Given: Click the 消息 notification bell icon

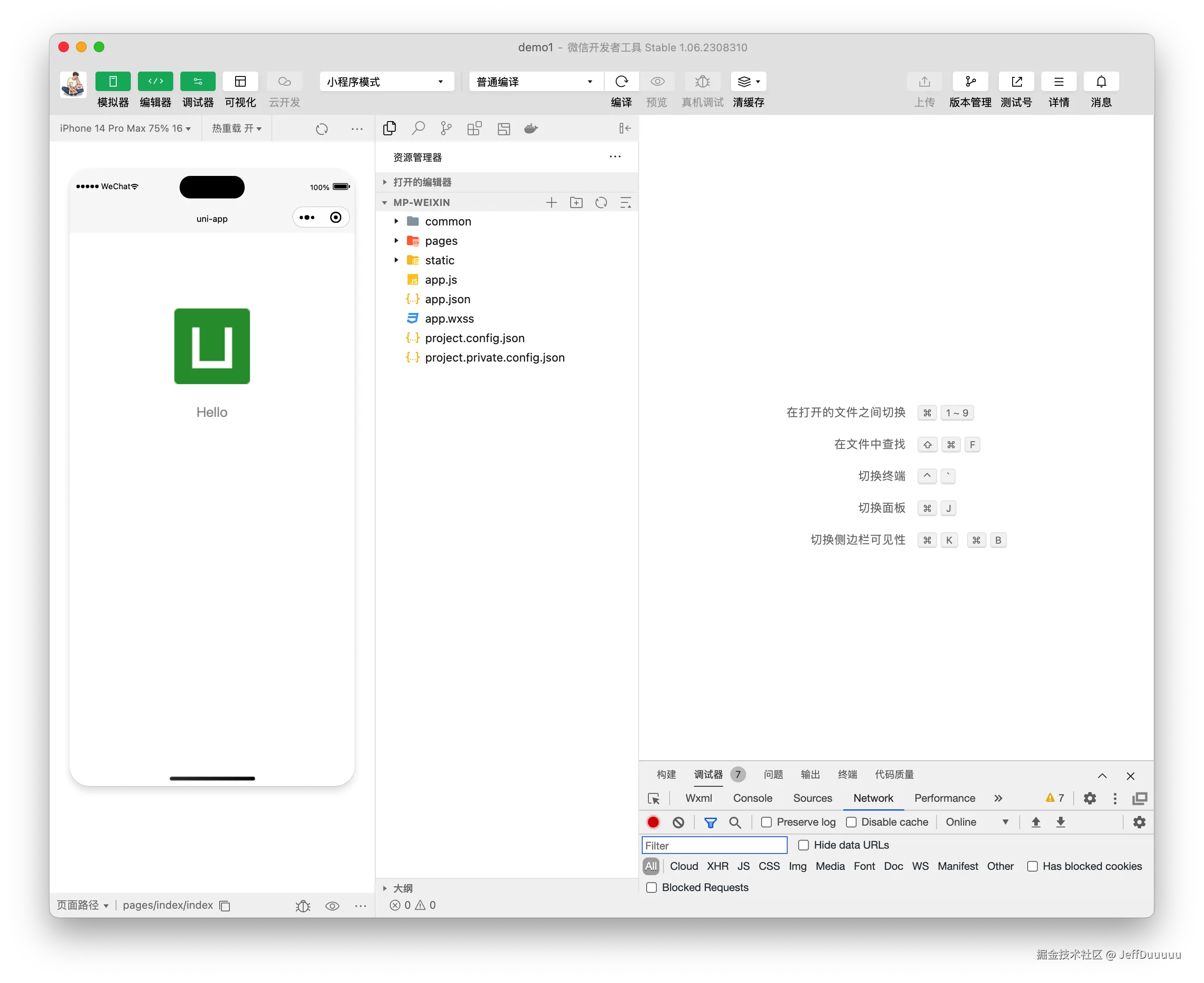Looking at the screenshot, I should click(1101, 81).
